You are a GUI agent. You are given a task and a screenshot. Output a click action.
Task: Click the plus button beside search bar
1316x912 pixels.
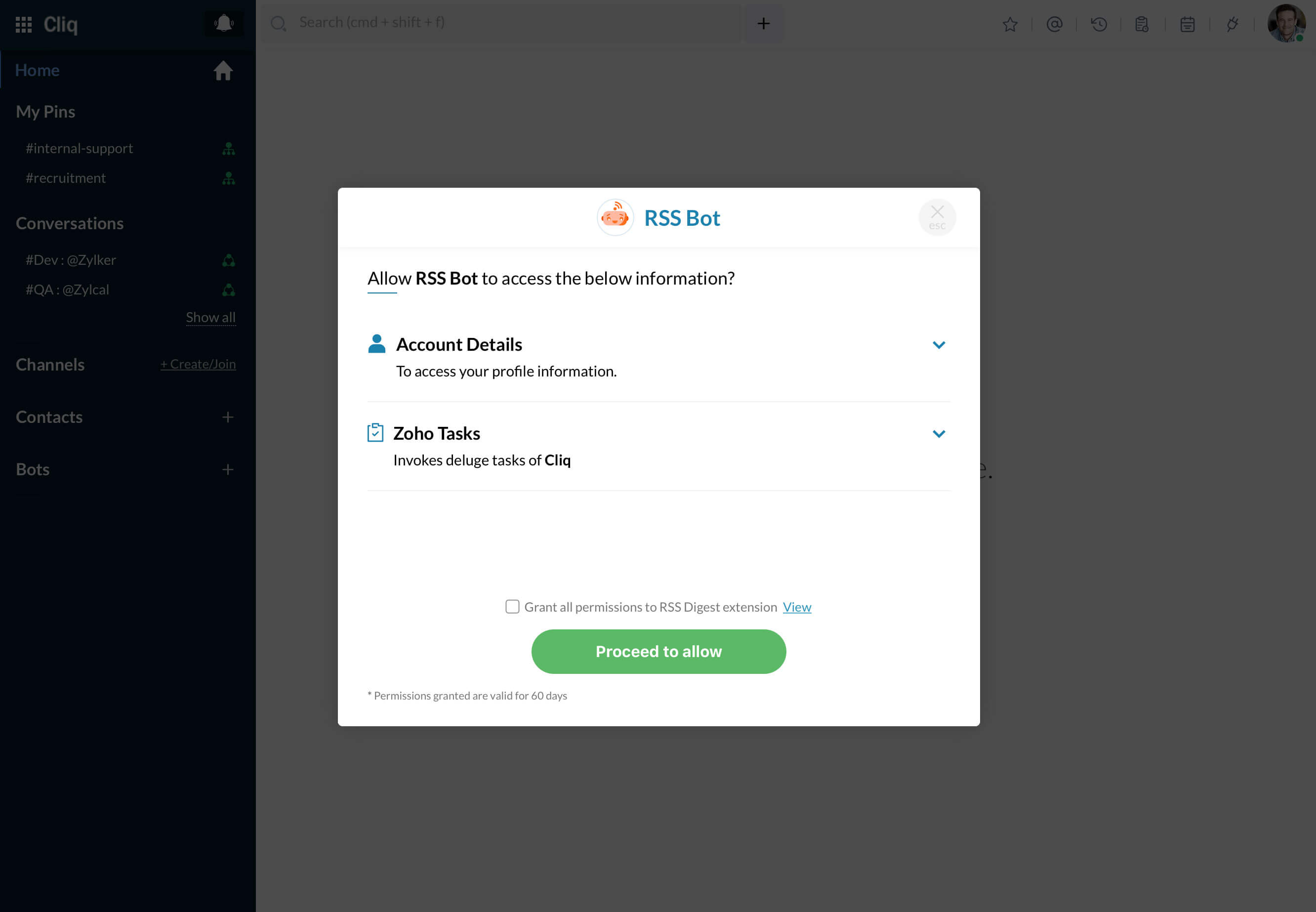[x=763, y=23]
